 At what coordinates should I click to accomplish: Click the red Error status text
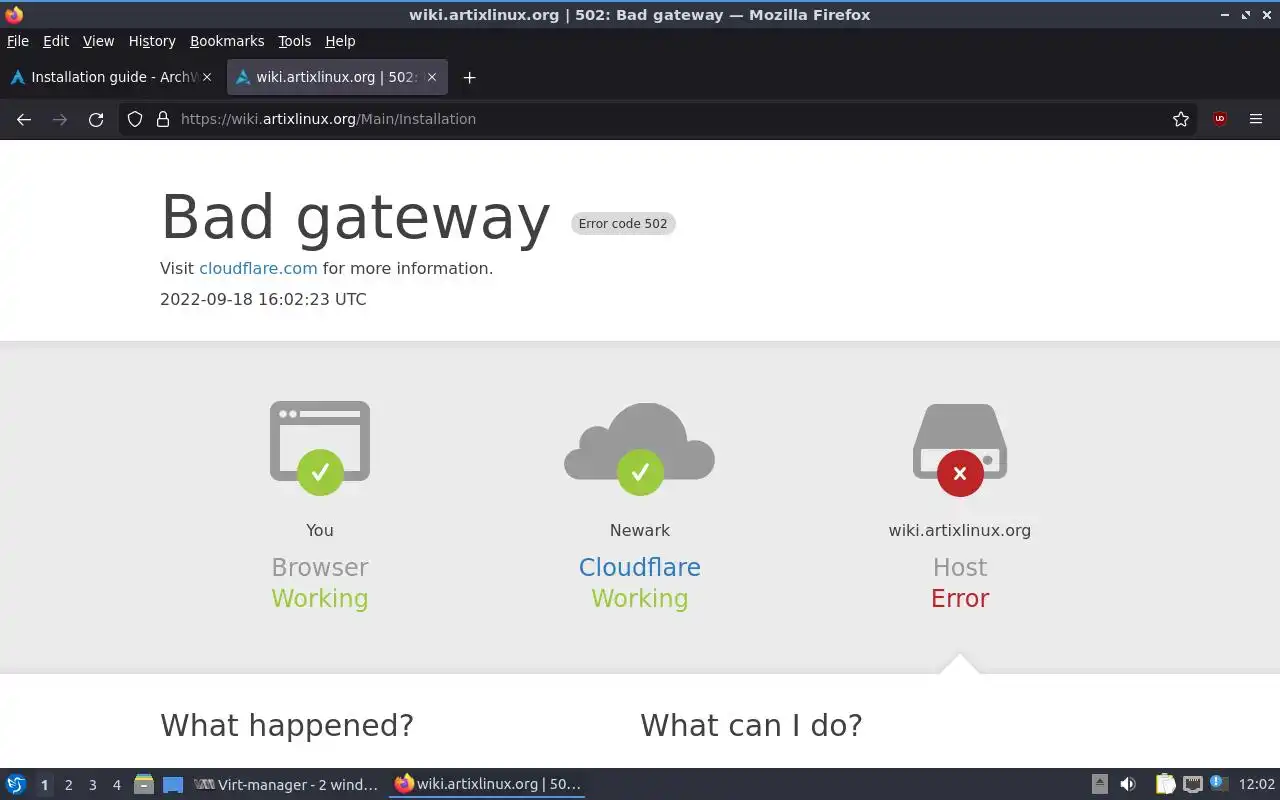(x=960, y=598)
